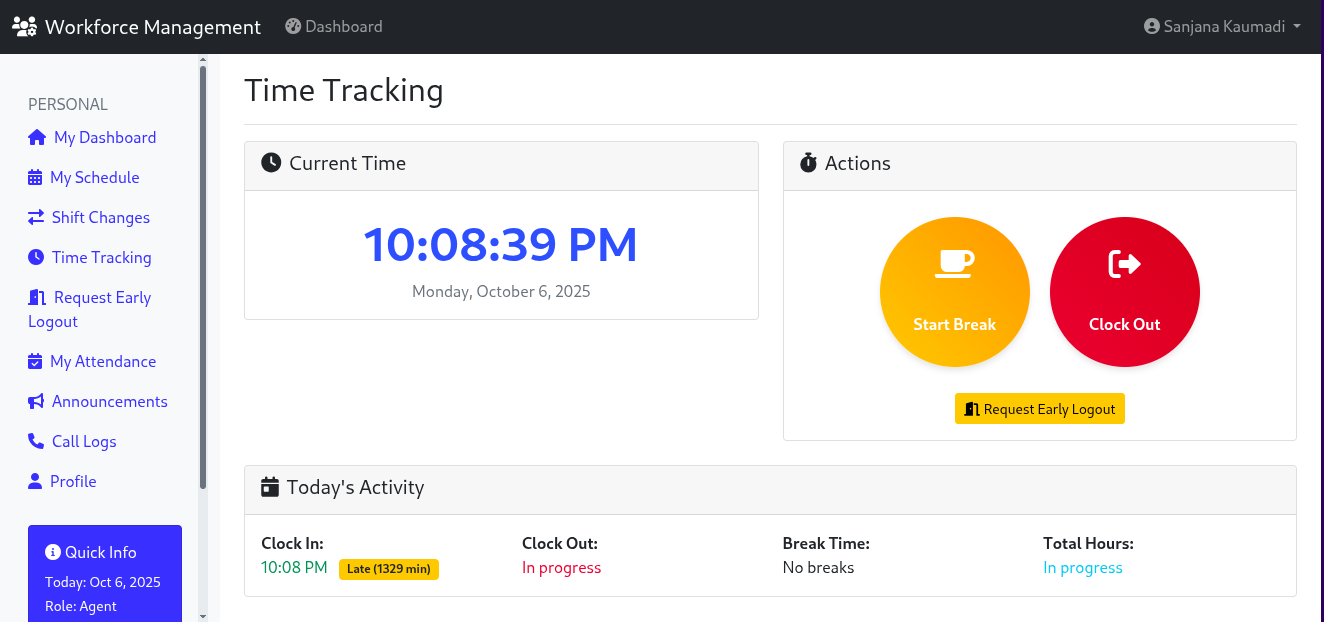The width and height of the screenshot is (1324, 622).
Task: Click the checked calendar icon for My Attendance
Action: (34, 361)
